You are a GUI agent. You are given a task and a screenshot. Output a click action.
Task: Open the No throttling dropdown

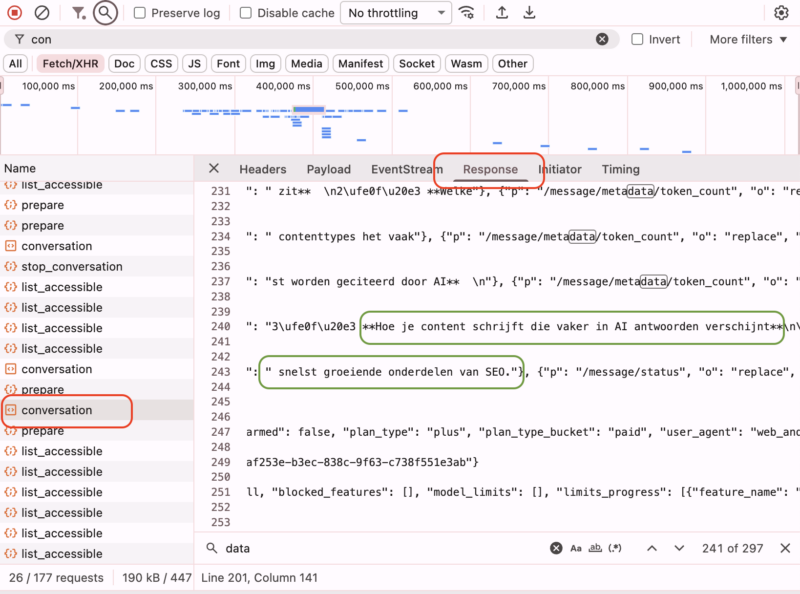[x=395, y=13]
